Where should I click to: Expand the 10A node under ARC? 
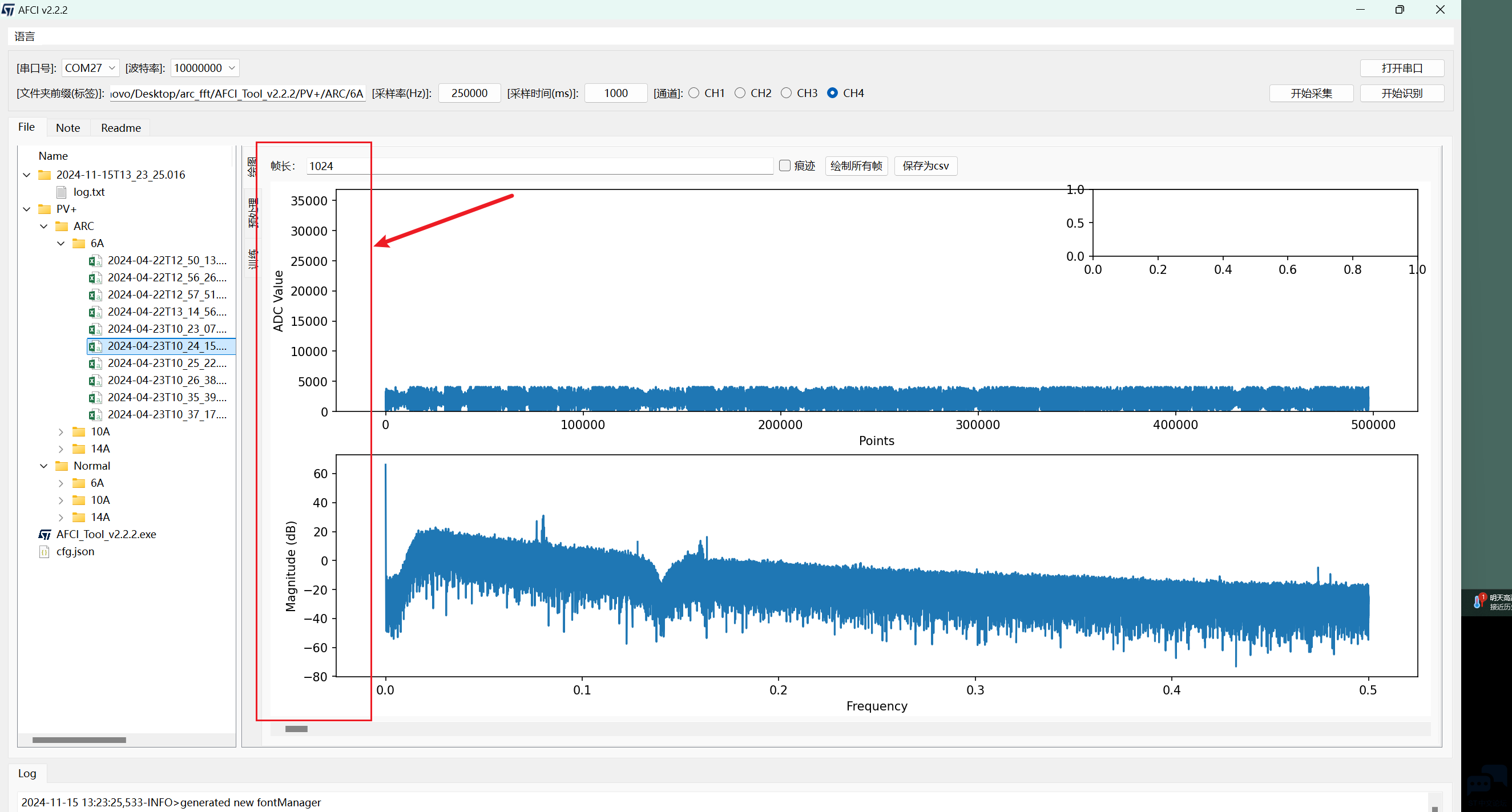coord(61,432)
